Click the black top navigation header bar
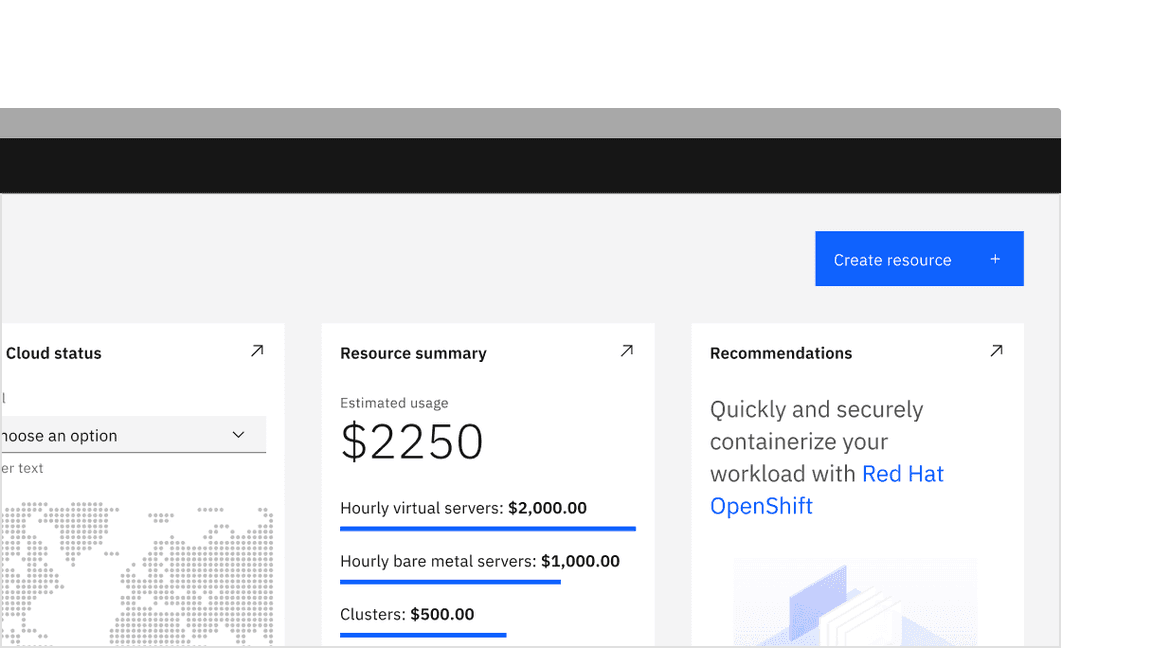 [x=530, y=165]
